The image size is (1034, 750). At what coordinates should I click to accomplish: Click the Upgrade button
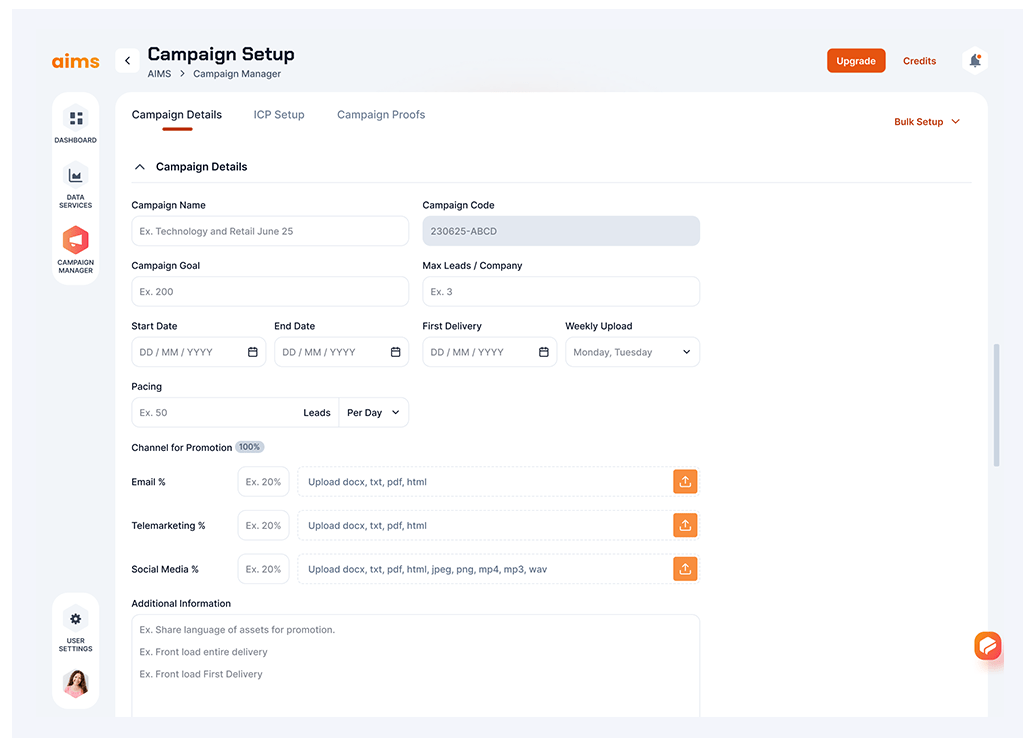(x=856, y=61)
